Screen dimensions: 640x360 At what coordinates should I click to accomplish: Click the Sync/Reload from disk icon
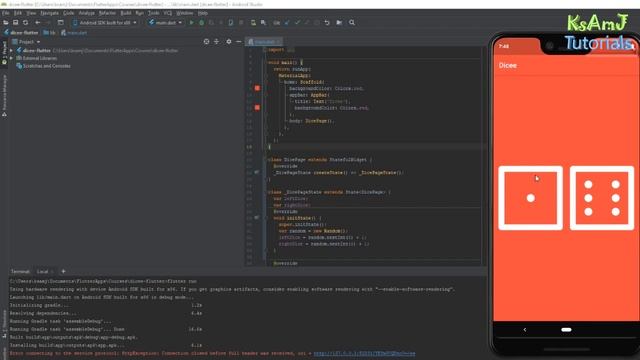[25, 23]
